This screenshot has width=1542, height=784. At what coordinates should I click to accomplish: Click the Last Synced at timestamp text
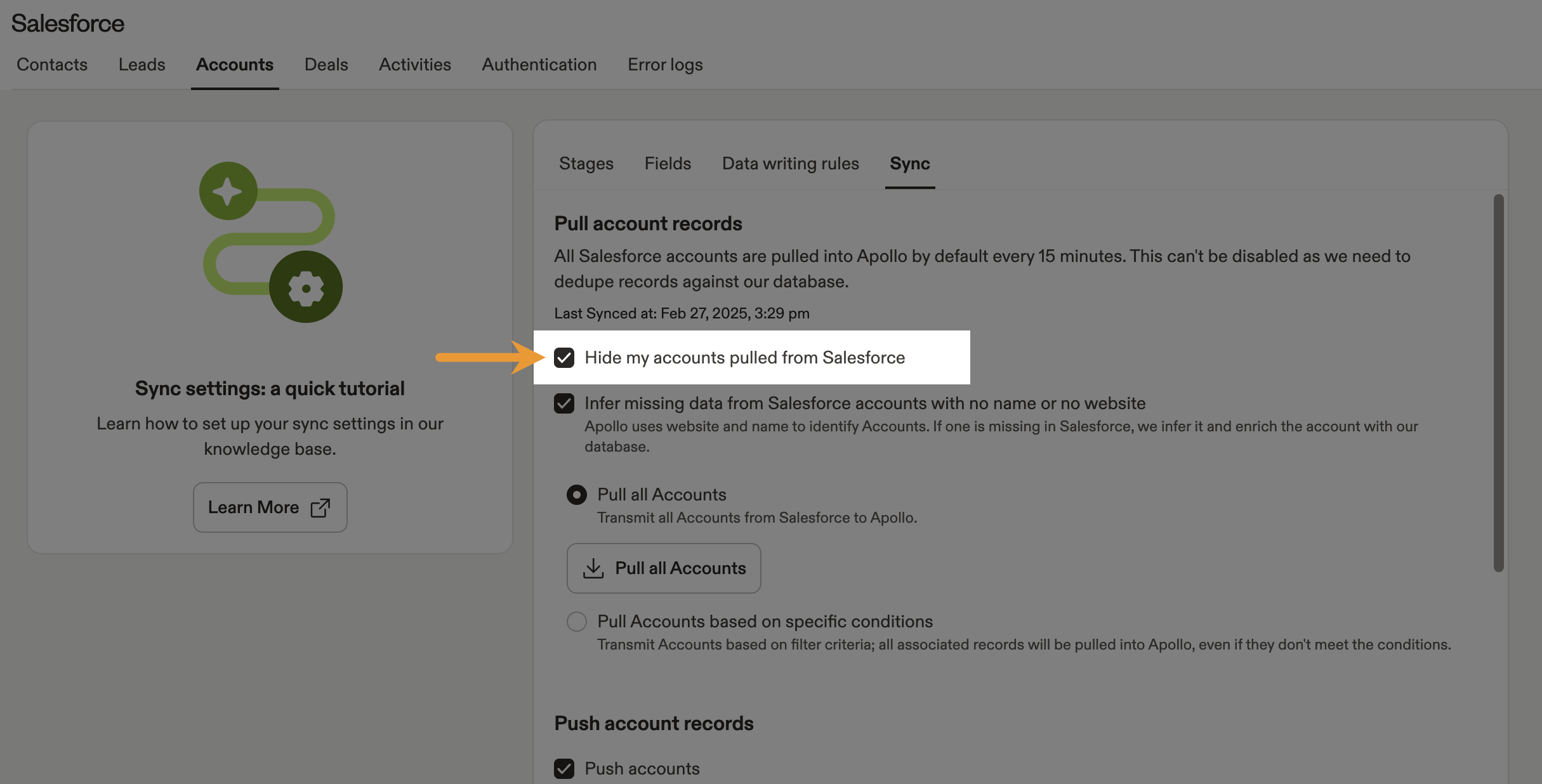click(682, 313)
